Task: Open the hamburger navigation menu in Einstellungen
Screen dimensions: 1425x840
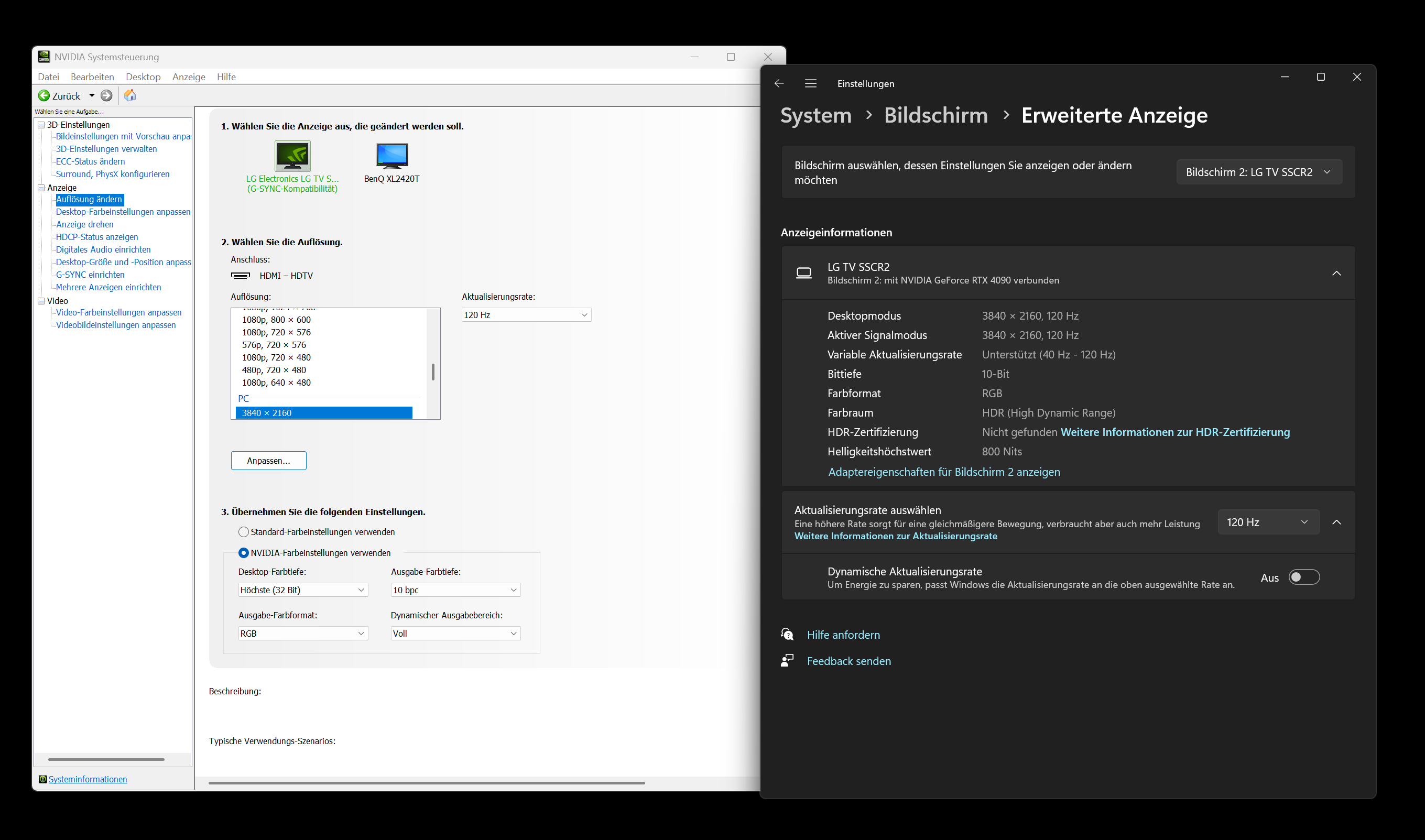Action: [x=810, y=84]
